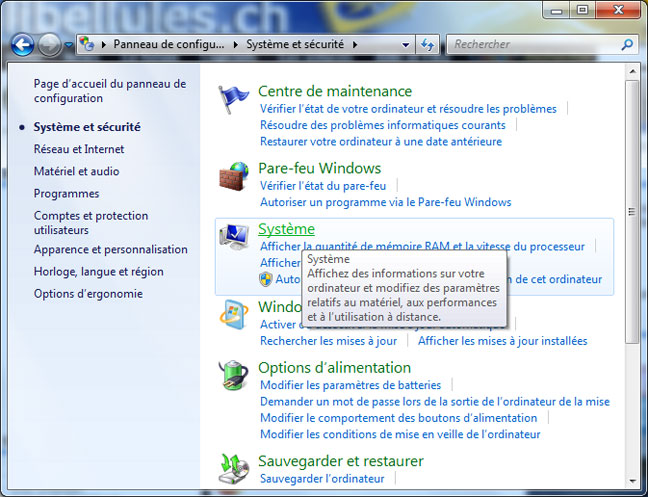Maximize the Control Panel window
The image size is (648, 497).
[x=582, y=10]
